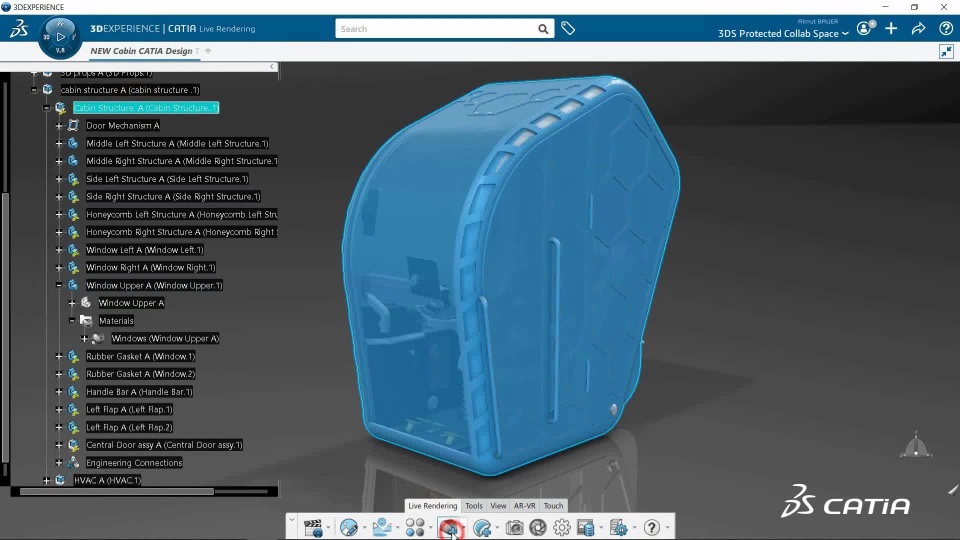
Task: Click the aperture render icon
Action: point(538,527)
